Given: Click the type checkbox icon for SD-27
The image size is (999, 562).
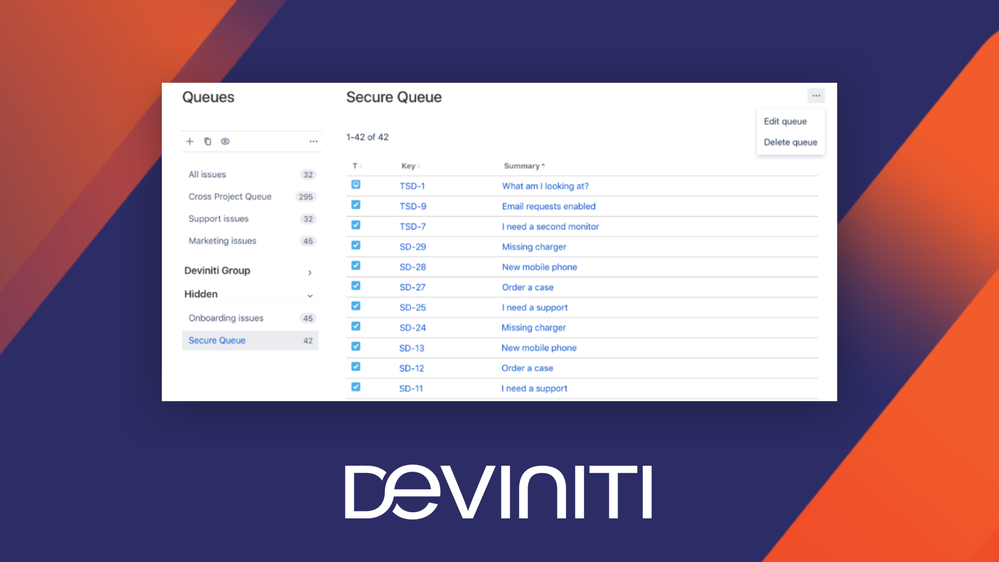Looking at the screenshot, I should pyautogui.click(x=356, y=286).
